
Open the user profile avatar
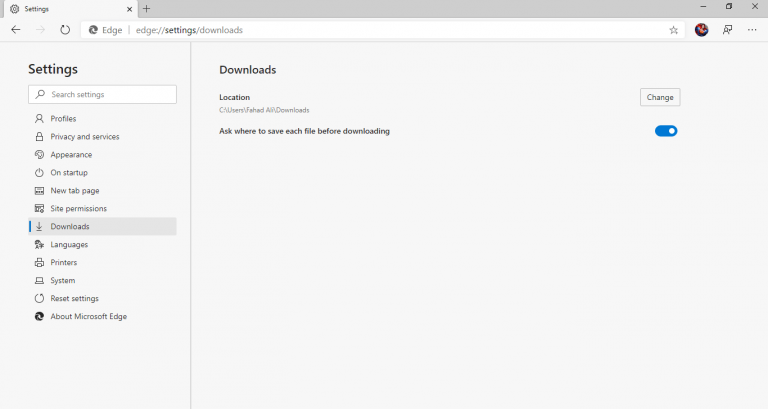[701, 30]
